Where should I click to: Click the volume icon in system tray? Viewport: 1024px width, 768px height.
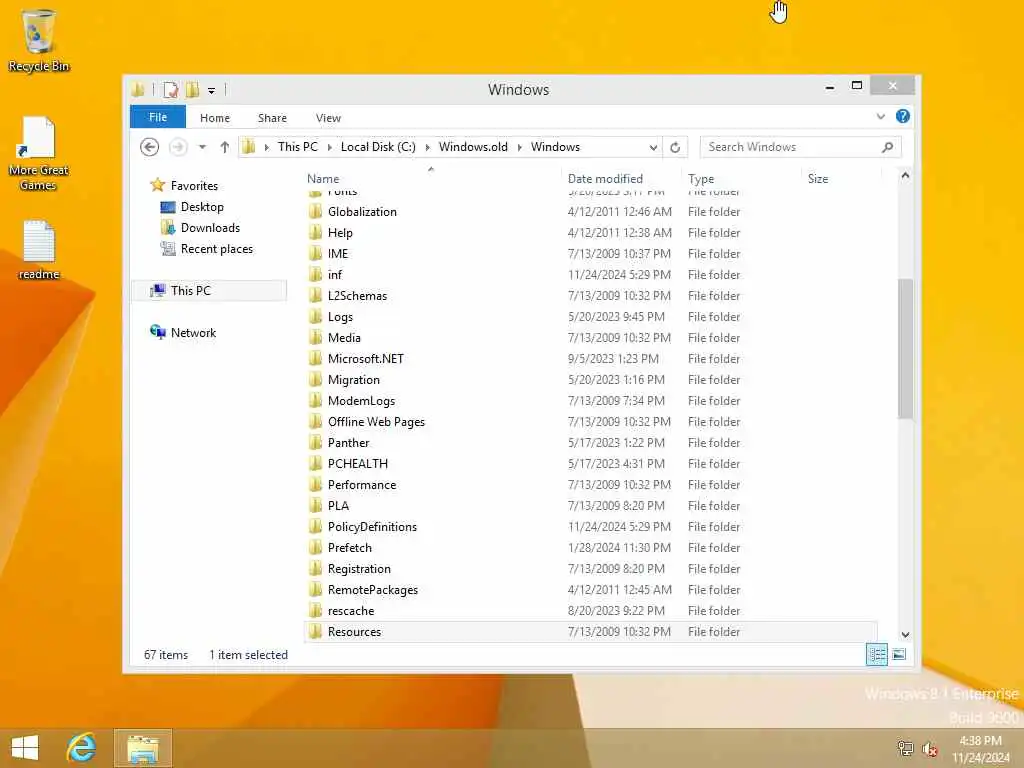930,749
